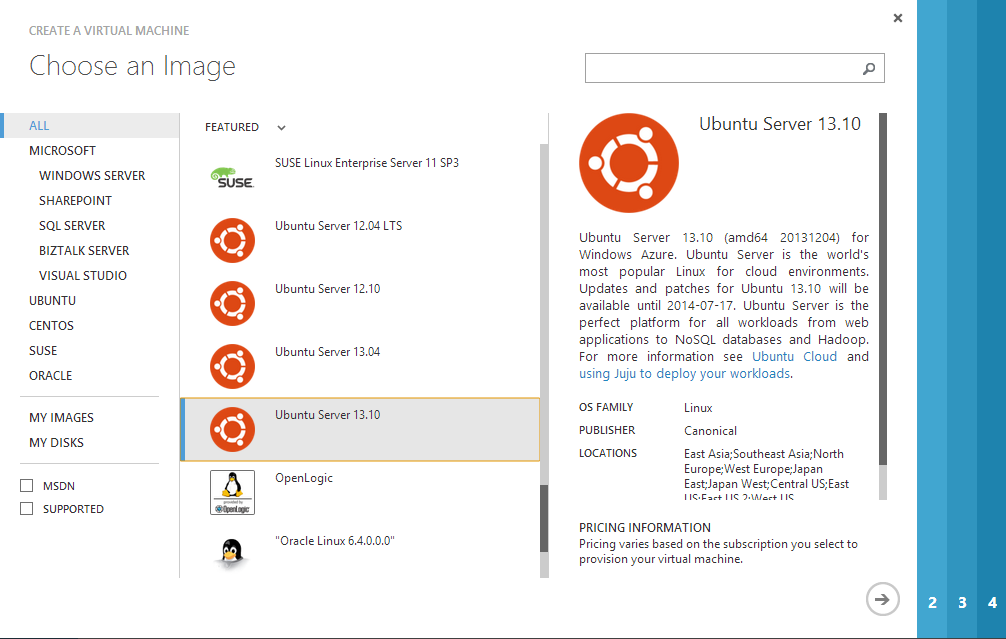1006x639 pixels.
Task: Click the Linux OS family value
Action: coord(698,407)
